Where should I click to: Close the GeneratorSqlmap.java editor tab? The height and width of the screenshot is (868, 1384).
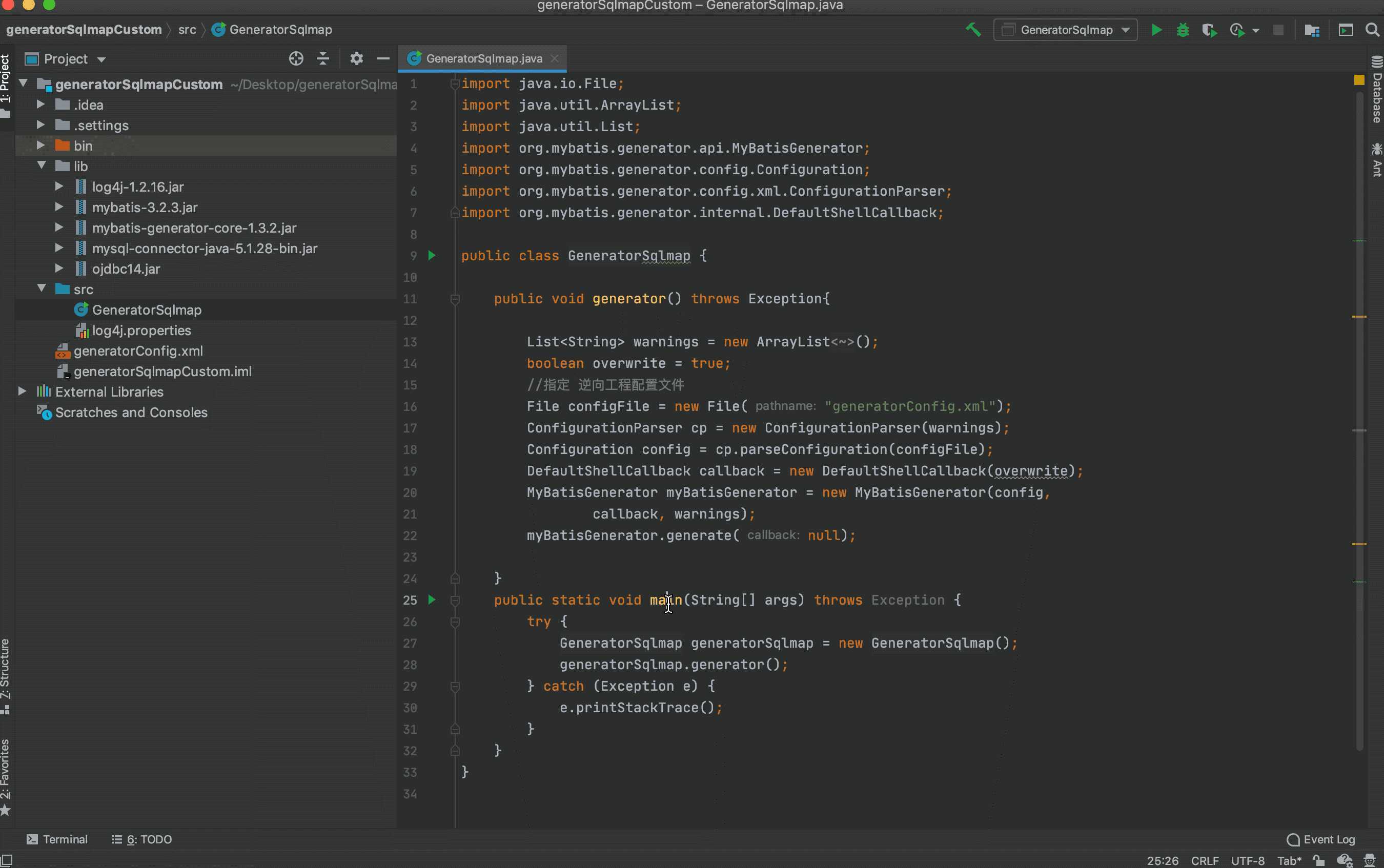[555, 58]
